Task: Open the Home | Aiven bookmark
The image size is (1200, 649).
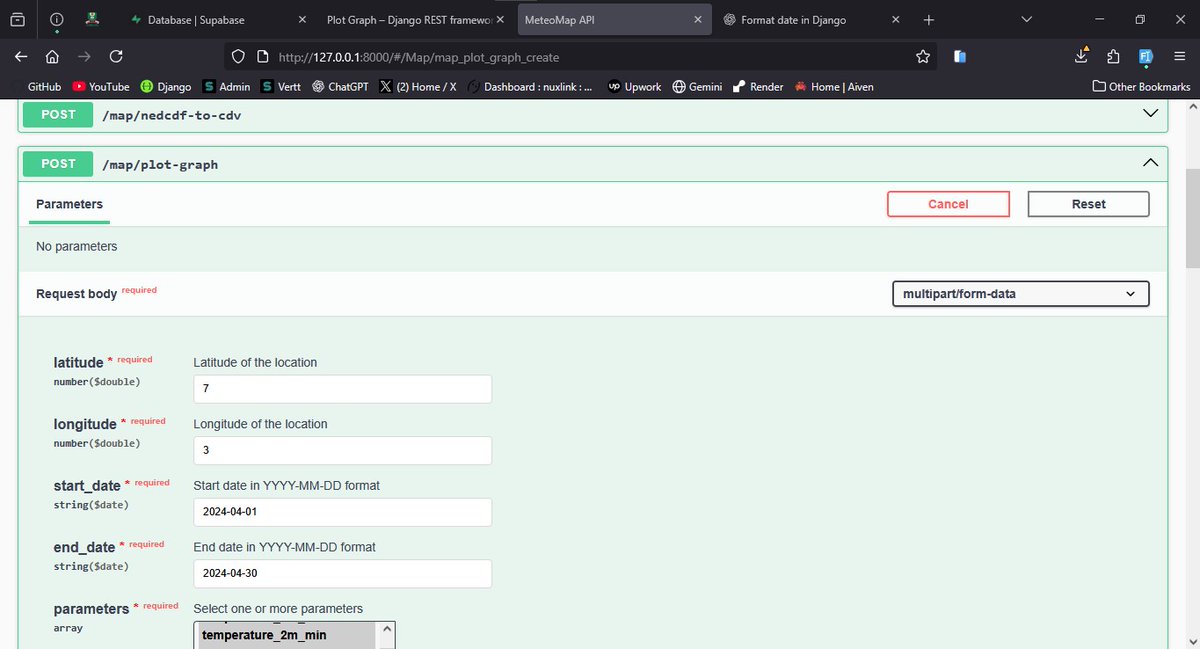Action: (834, 87)
